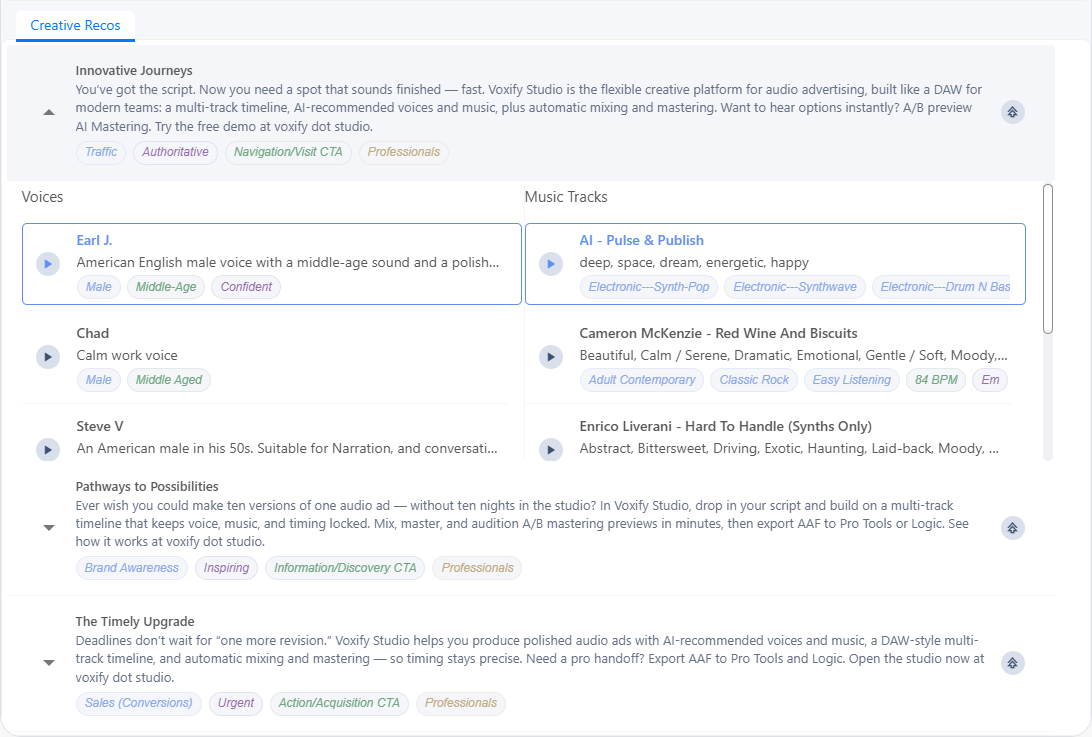Select the AI - Pulse & Publish title
This screenshot has height=737, width=1092.
click(641, 240)
